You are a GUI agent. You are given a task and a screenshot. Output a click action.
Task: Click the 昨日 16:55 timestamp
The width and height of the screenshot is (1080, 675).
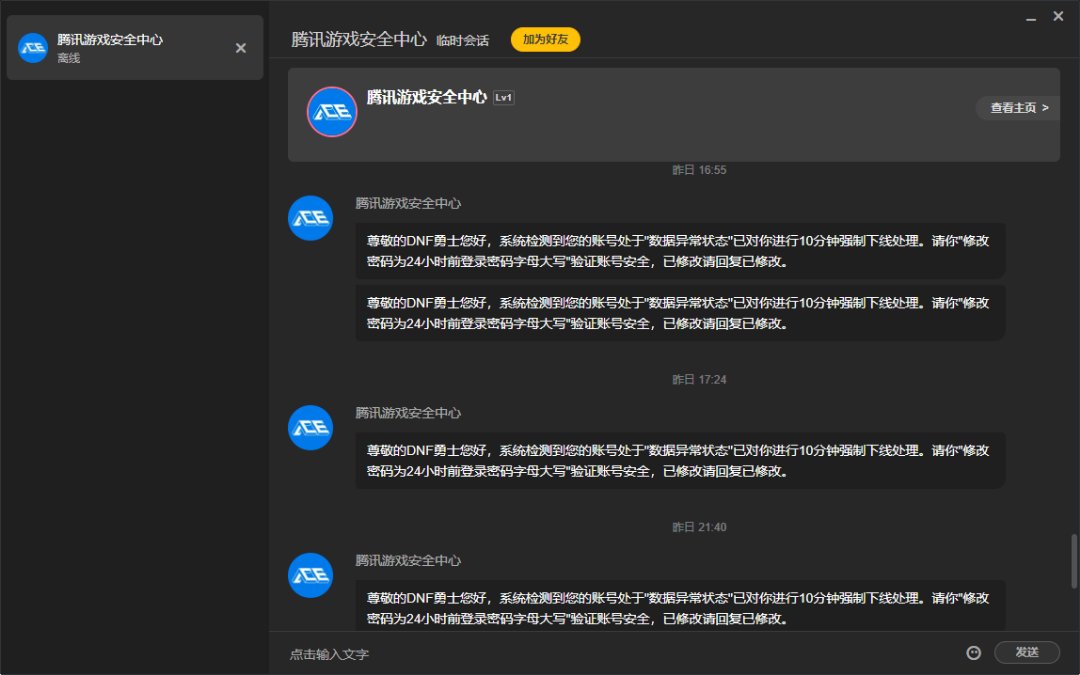point(699,170)
